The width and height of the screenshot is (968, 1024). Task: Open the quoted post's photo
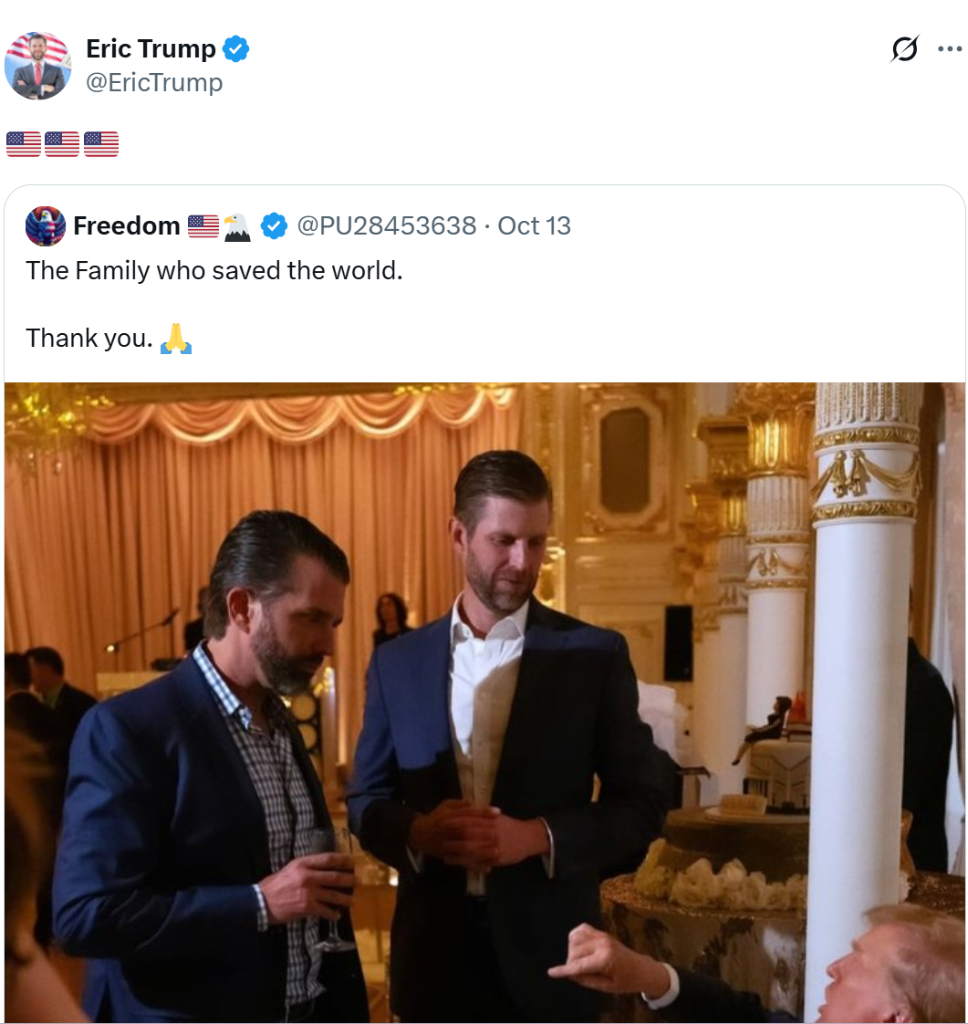(x=484, y=702)
